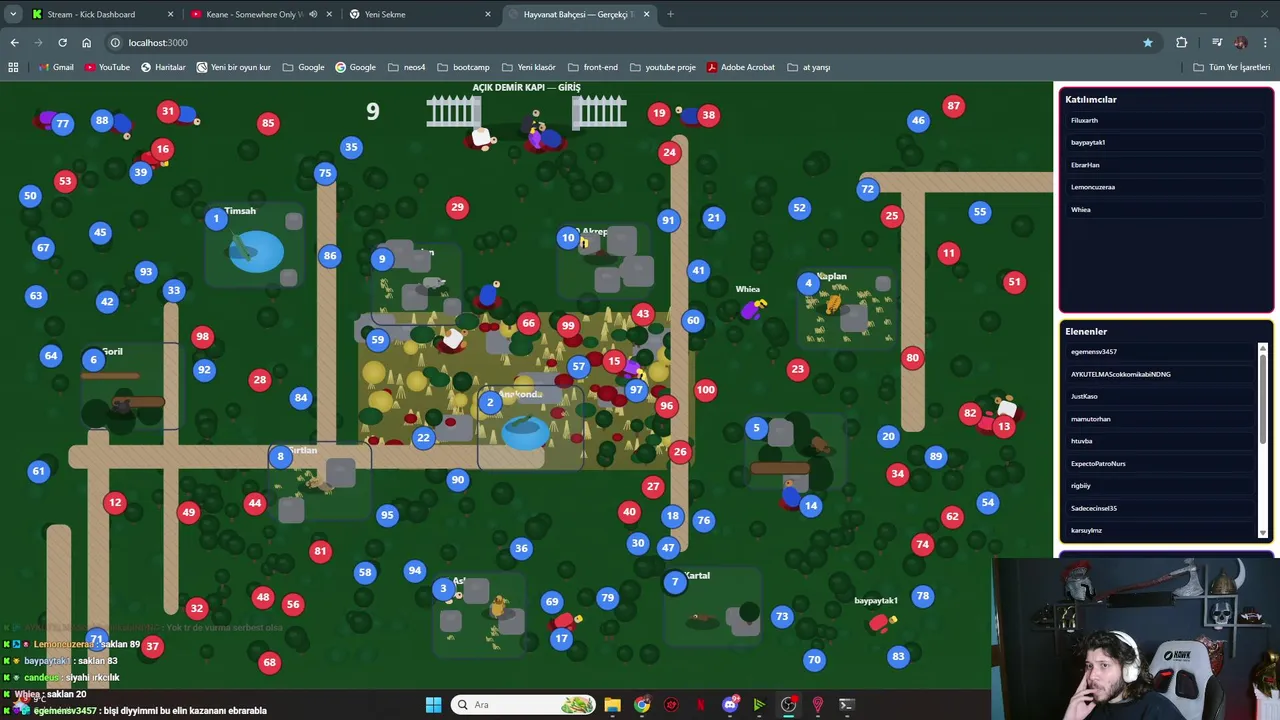The width and height of the screenshot is (1280, 720).
Task: Open the apps grid in bookmarks bar
Action: click(13, 67)
